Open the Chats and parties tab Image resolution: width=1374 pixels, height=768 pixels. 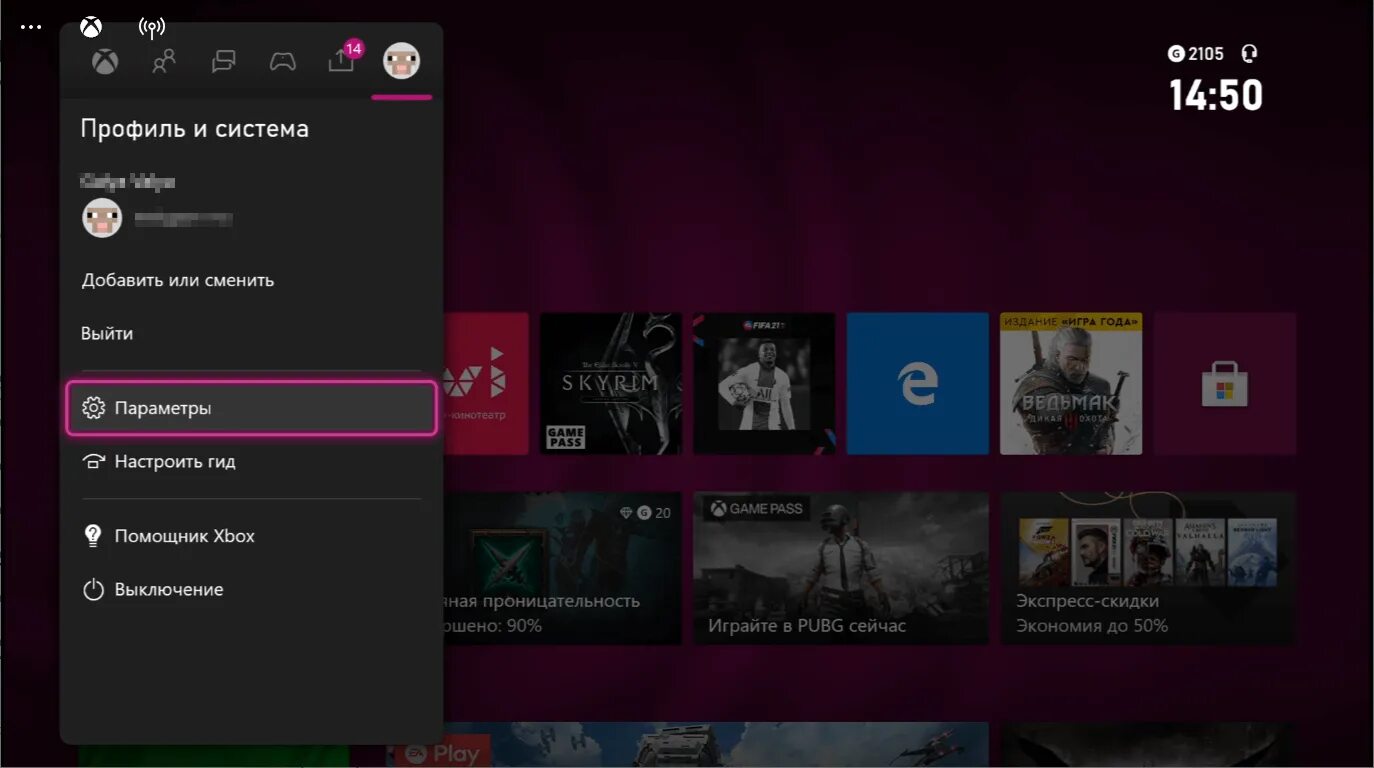(224, 62)
